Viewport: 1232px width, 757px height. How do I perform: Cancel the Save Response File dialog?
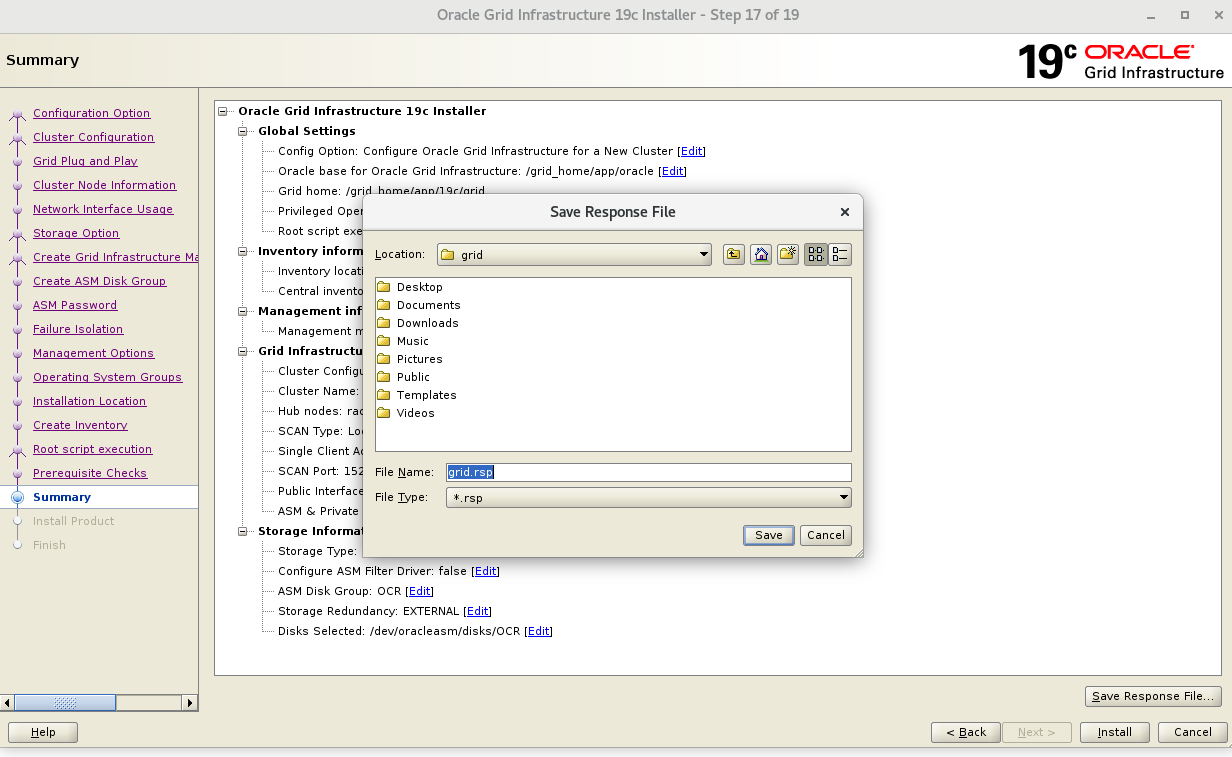pyautogui.click(x=826, y=535)
